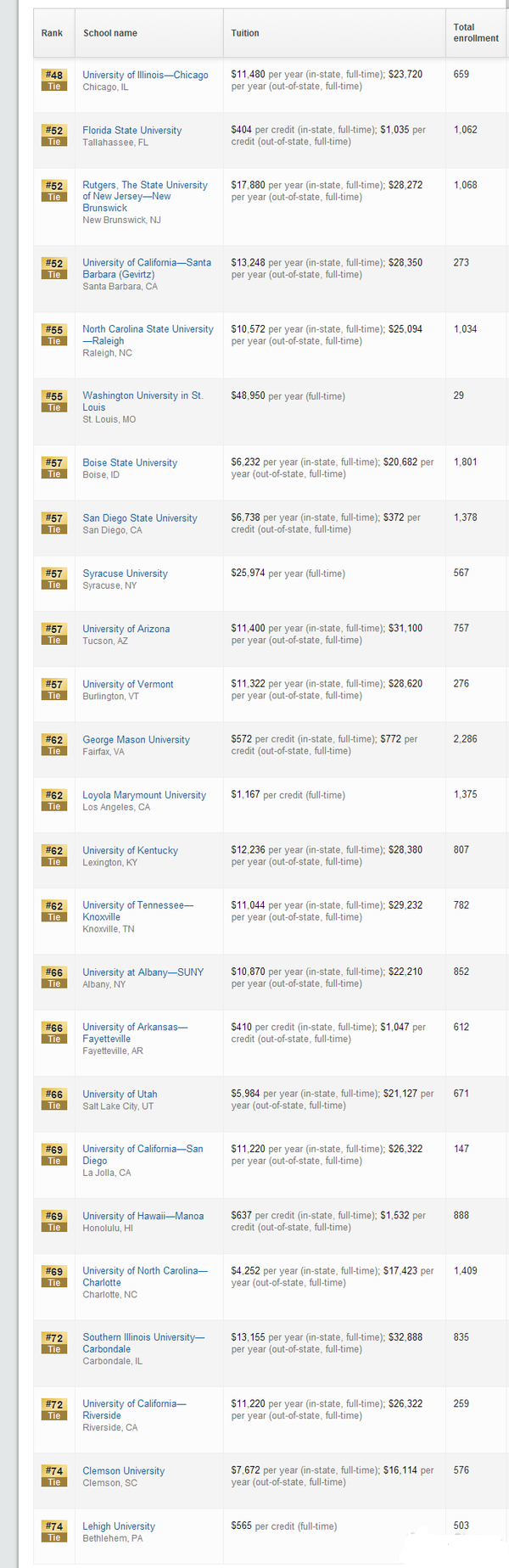Open the Florida State University page
Image resolution: width=509 pixels, height=1568 pixels.
tap(132, 131)
